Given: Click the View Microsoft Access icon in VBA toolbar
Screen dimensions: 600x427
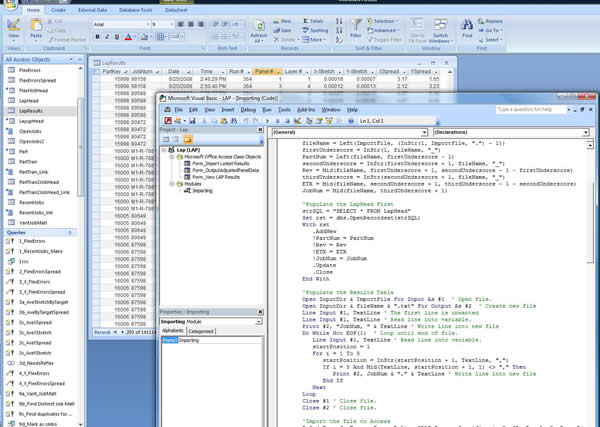Looking at the screenshot, I should coord(168,121).
